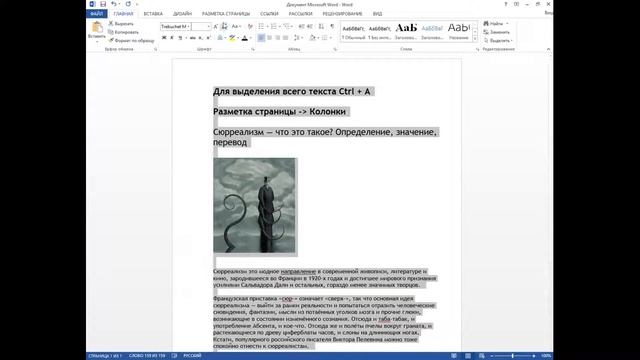Click the surrealism picture in document

pyautogui.click(x=254, y=205)
